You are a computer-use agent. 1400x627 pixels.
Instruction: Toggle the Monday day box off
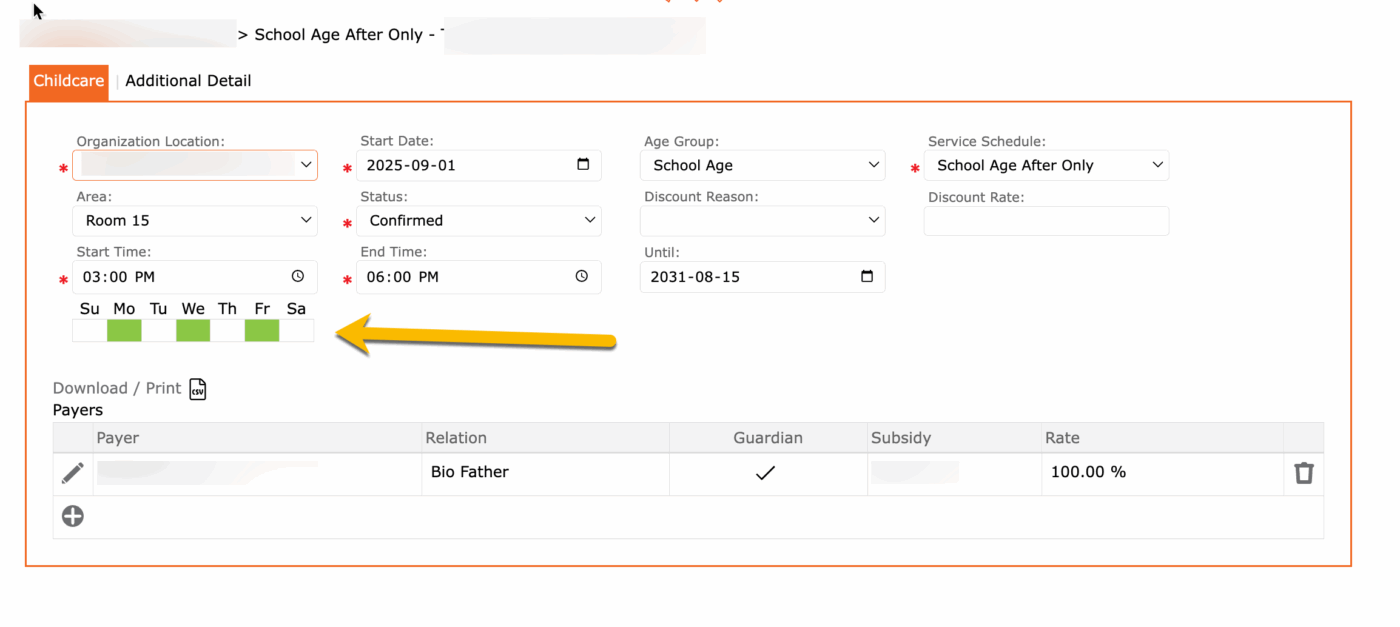point(124,331)
